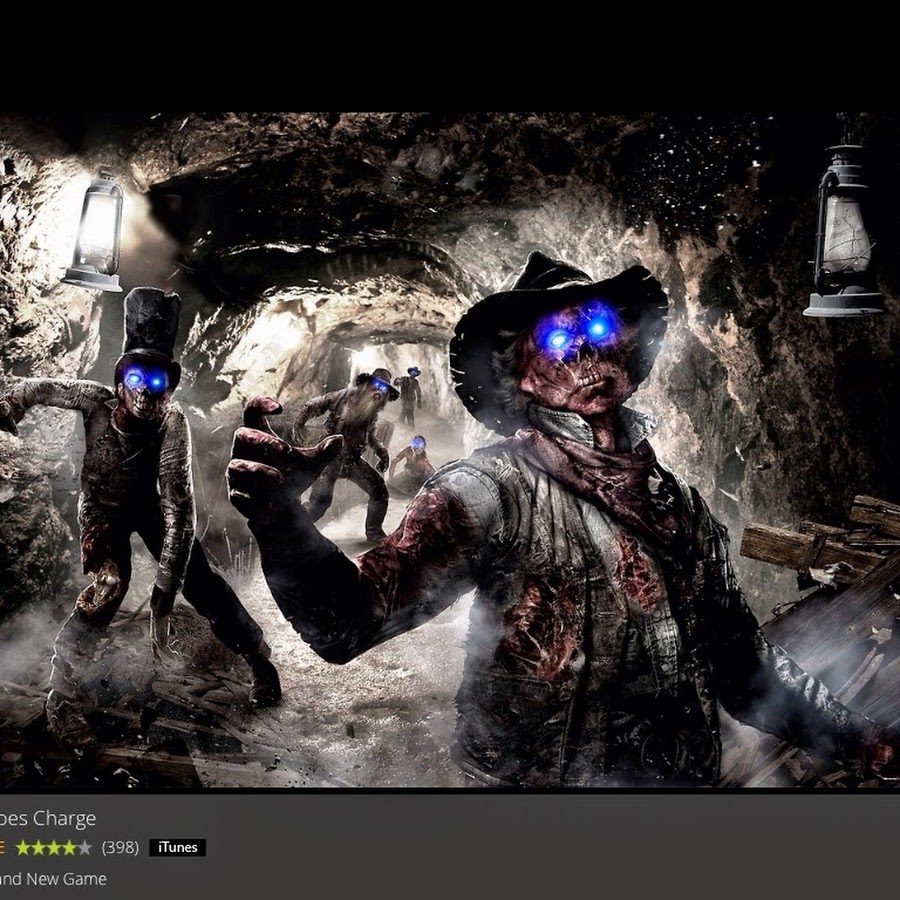Select the fourth green rating star

click(x=69, y=847)
